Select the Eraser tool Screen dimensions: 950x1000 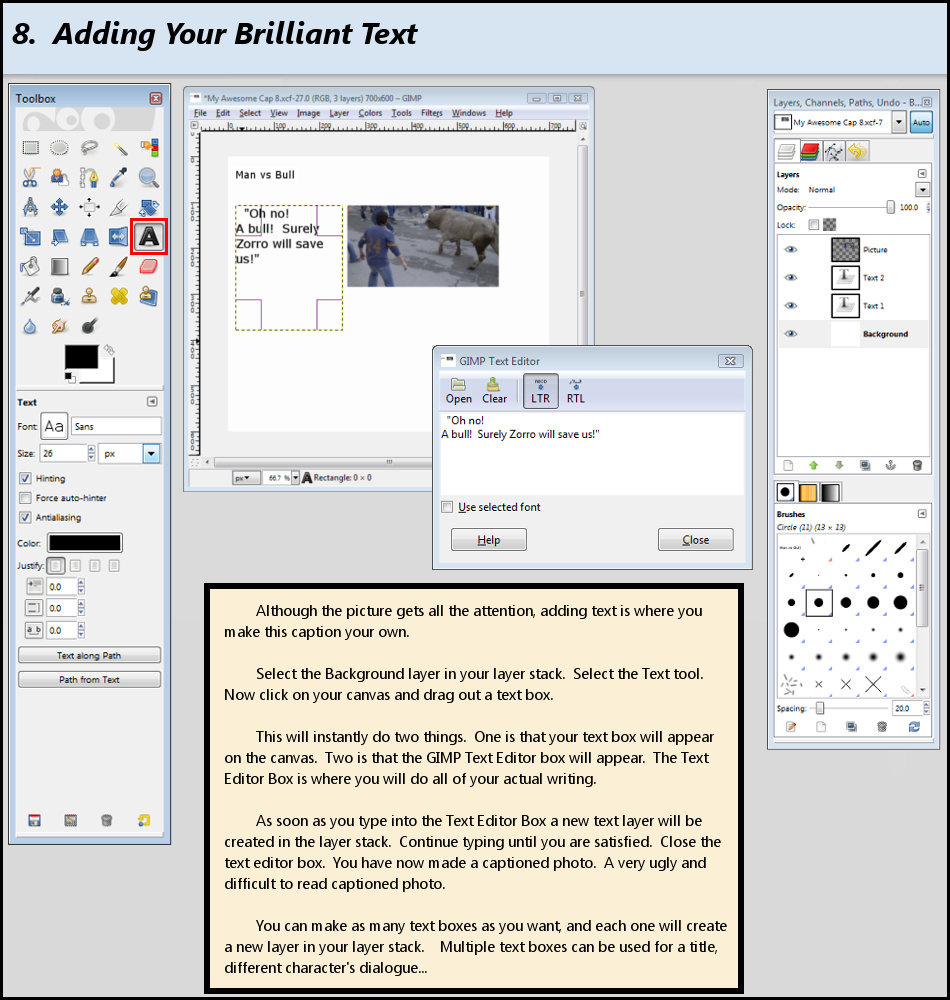click(x=149, y=267)
